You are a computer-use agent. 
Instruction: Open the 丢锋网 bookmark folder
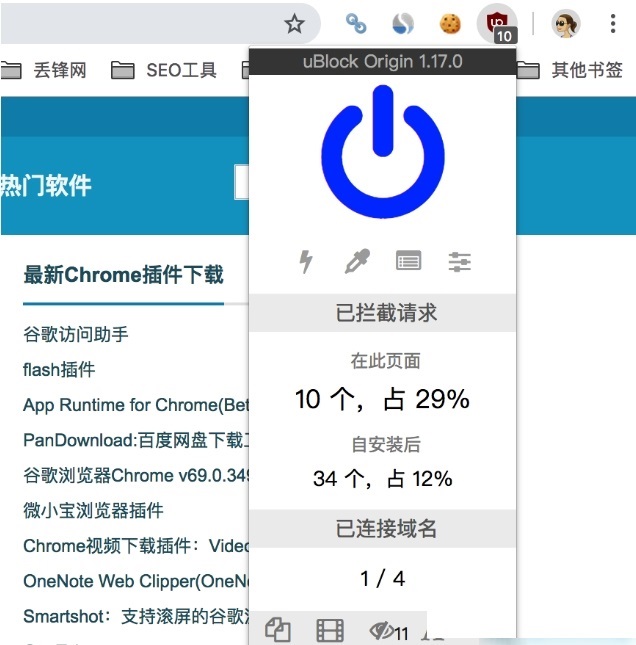[x=44, y=70]
